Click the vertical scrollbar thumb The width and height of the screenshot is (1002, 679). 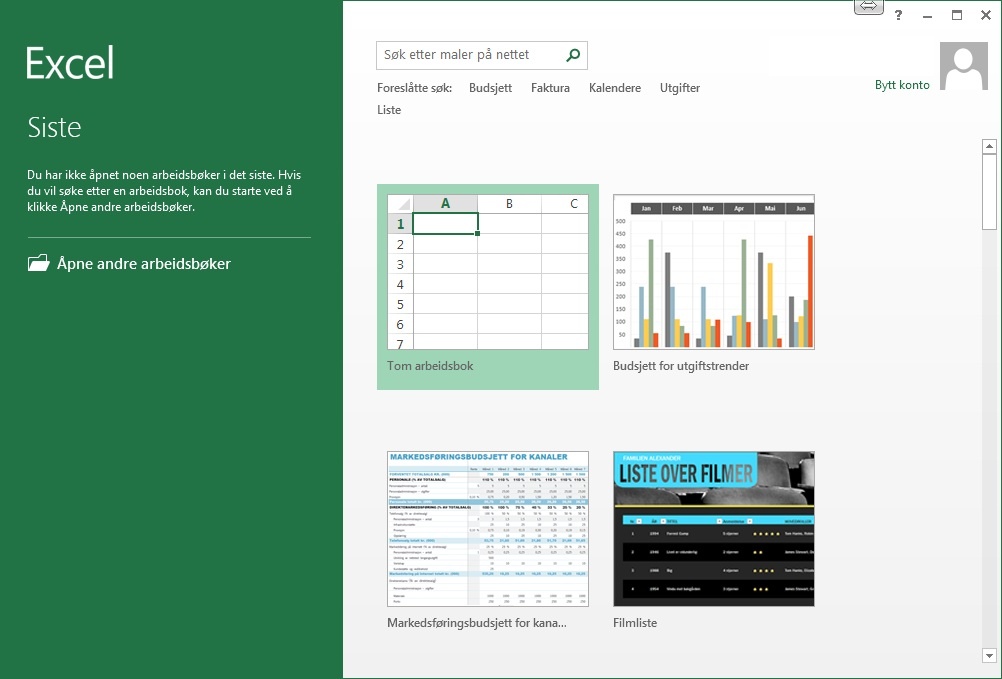point(989,192)
